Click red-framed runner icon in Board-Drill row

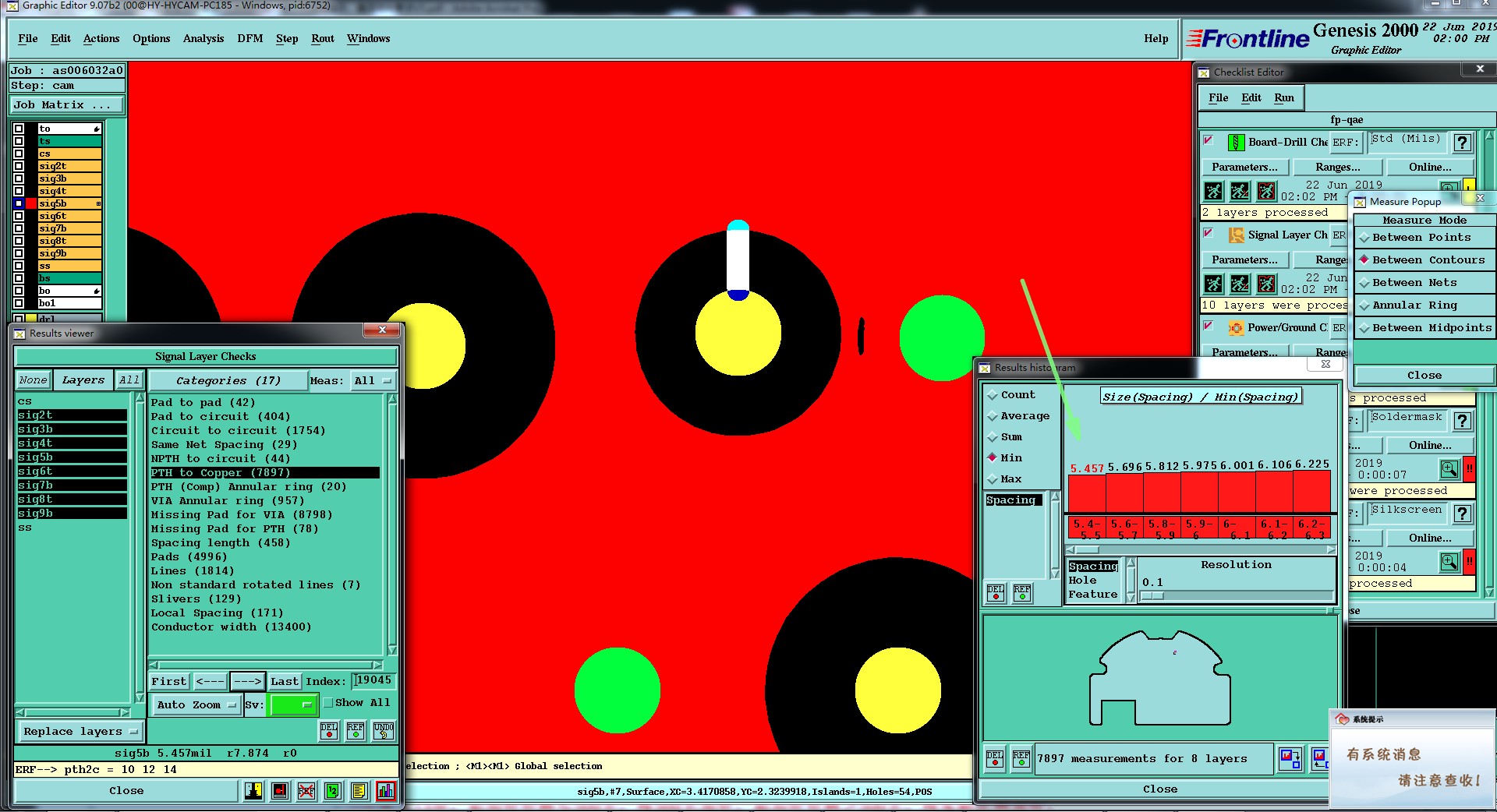[x=1267, y=191]
